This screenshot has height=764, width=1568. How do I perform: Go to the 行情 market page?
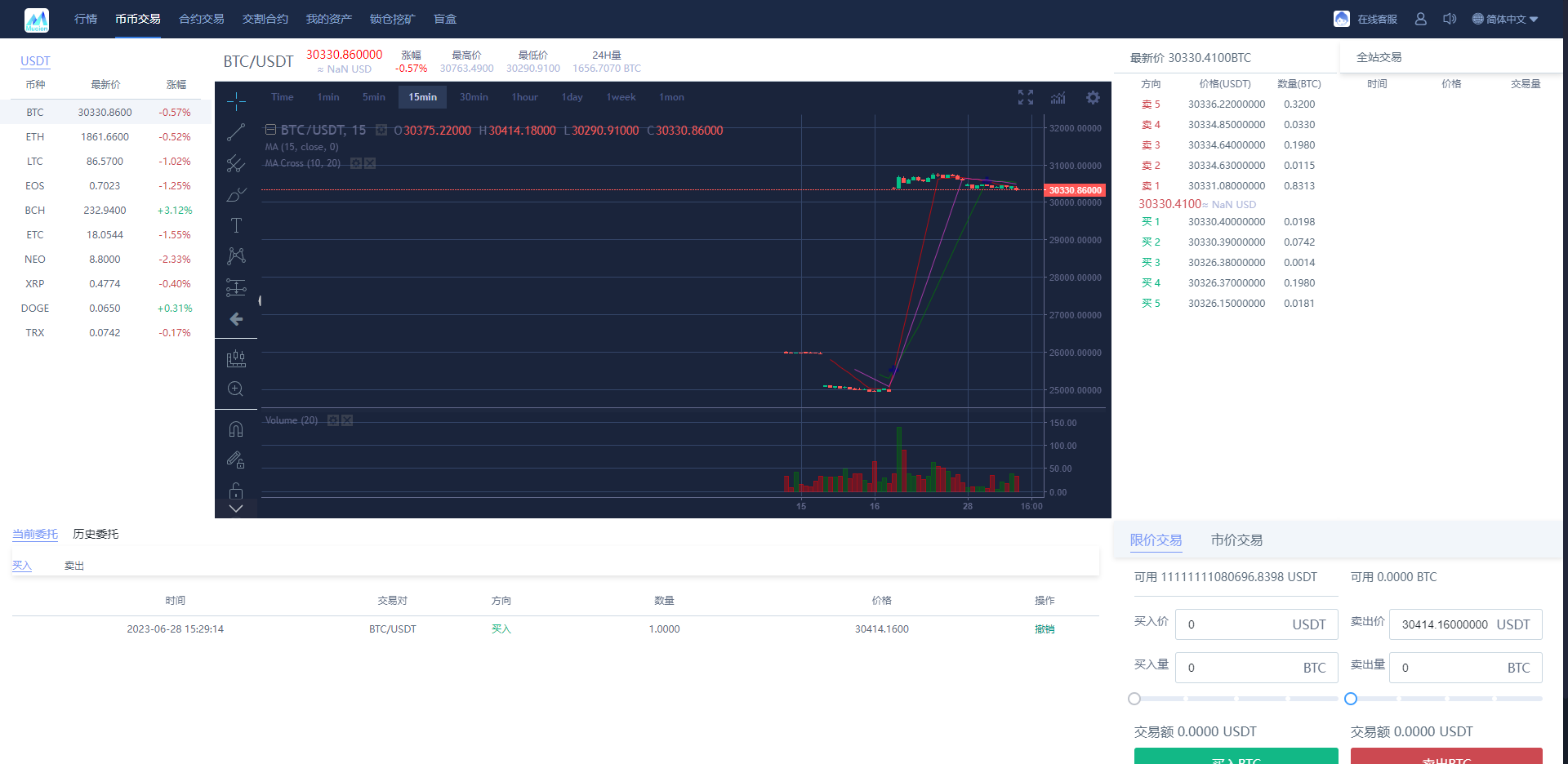click(x=86, y=19)
